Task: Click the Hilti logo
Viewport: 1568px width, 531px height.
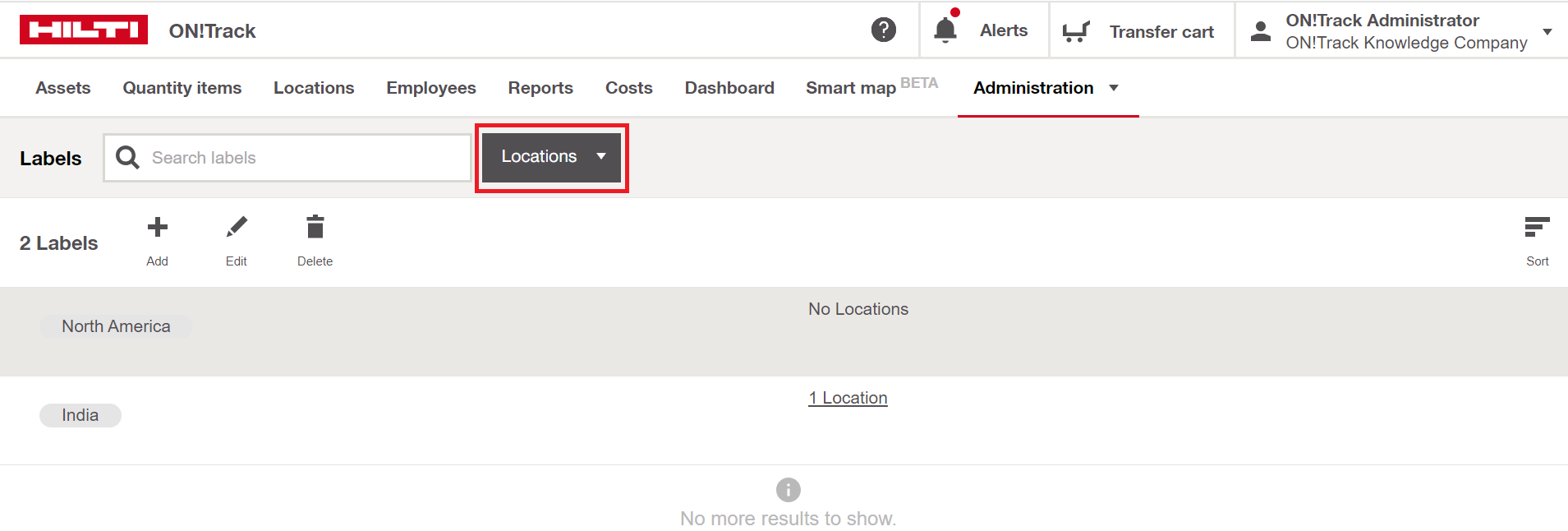Action: point(83,30)
